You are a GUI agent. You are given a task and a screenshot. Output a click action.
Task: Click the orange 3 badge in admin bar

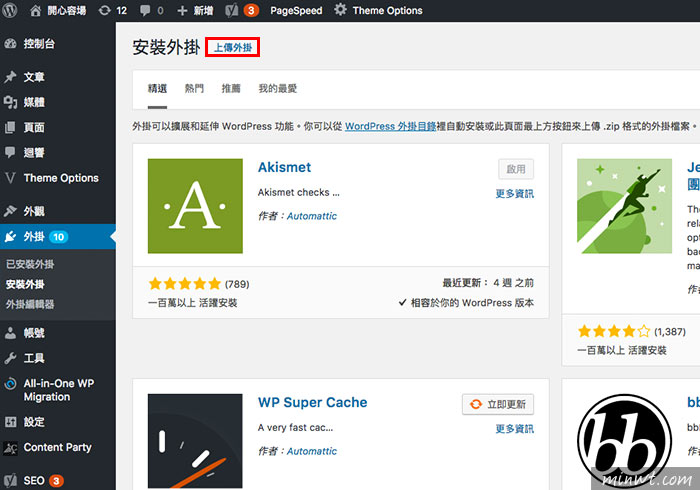[251, 10]
